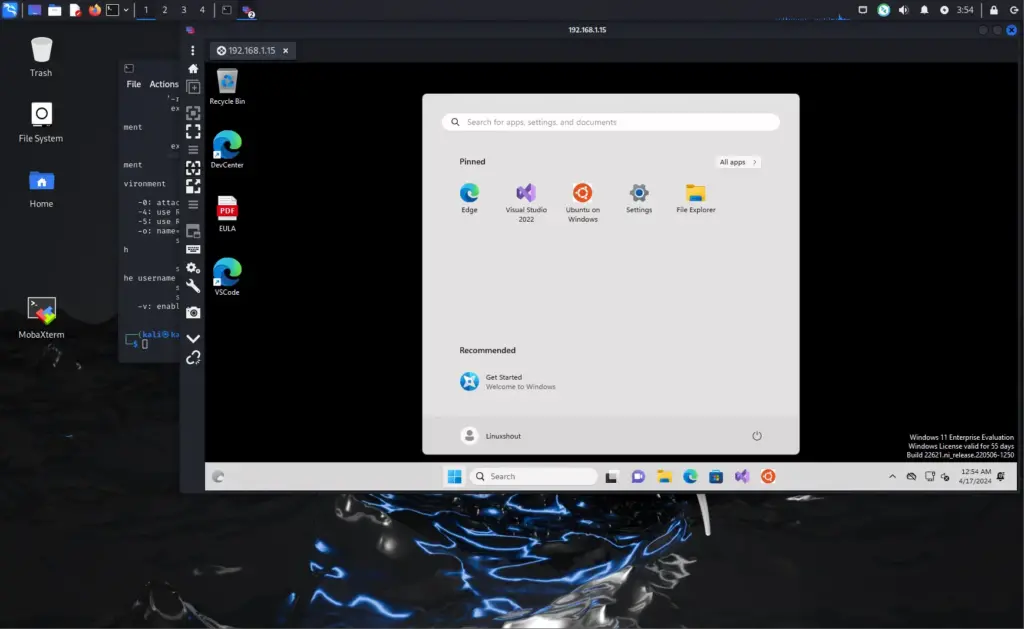Open the wrench tools icon in sidebar
This screenshot has height=629, width=1024.
(193, 286)
